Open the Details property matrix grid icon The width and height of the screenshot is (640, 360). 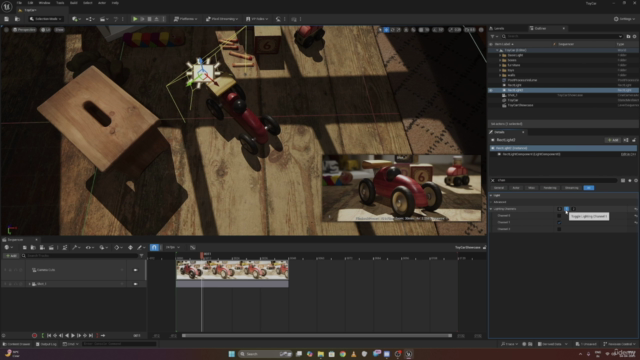click(x=623, y=180)
